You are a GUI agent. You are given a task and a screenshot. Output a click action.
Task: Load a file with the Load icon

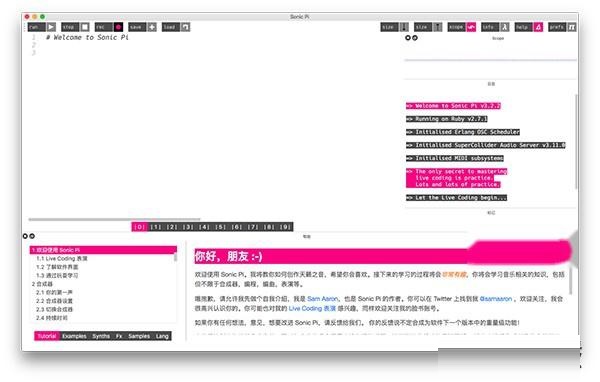coord(185,27)
